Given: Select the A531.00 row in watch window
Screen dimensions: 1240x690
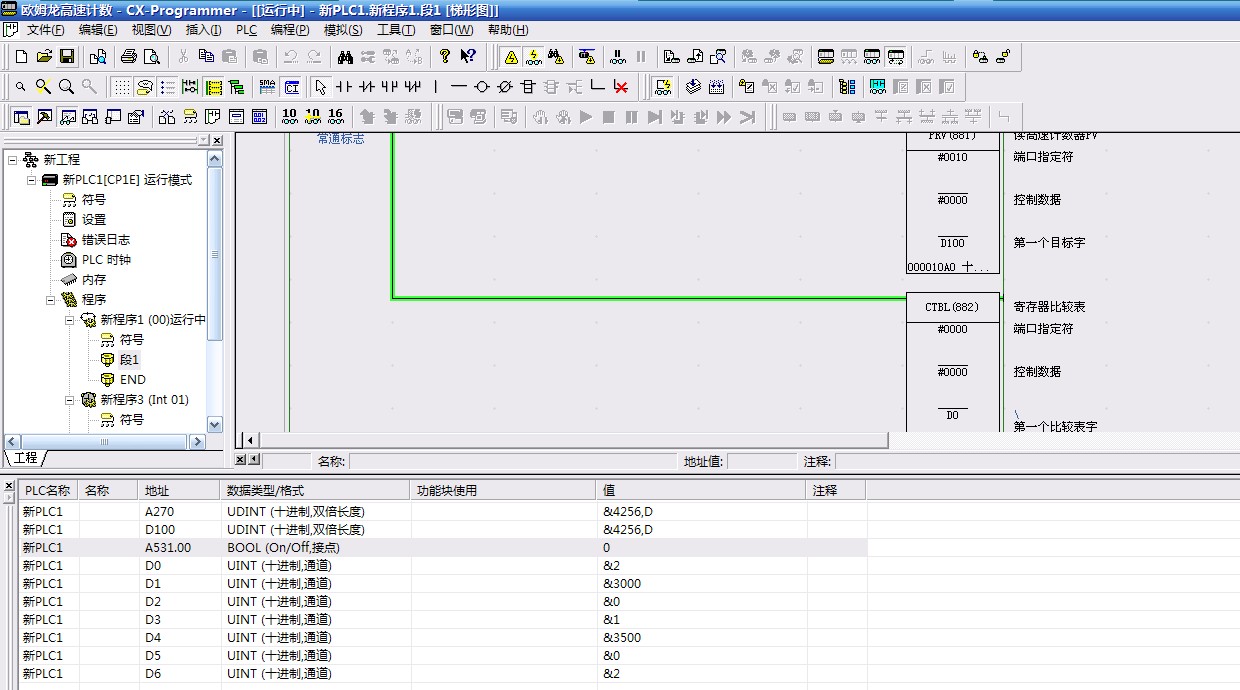Looking at the screenshot, I should [168, 548].
